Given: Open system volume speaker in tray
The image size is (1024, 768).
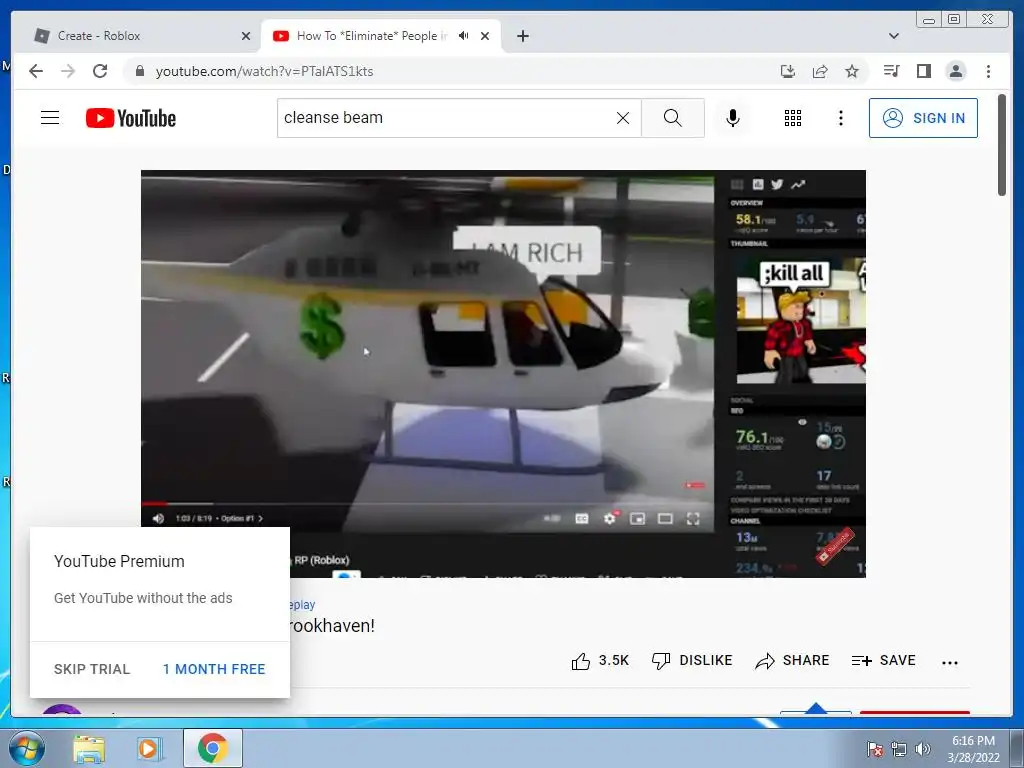Looking at the screenshot, I should [923, 749].
